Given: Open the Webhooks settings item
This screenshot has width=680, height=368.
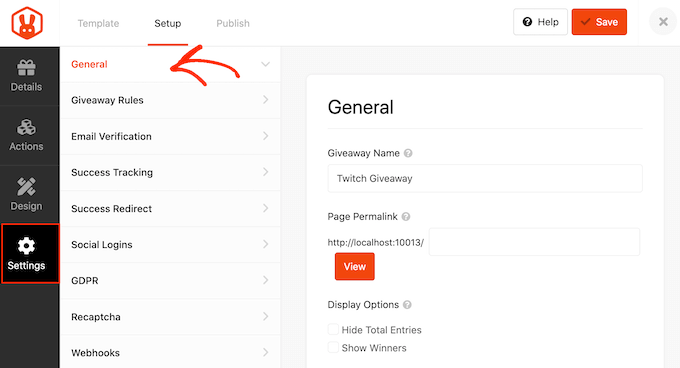Looking at the screenshot, I should 170,352.
